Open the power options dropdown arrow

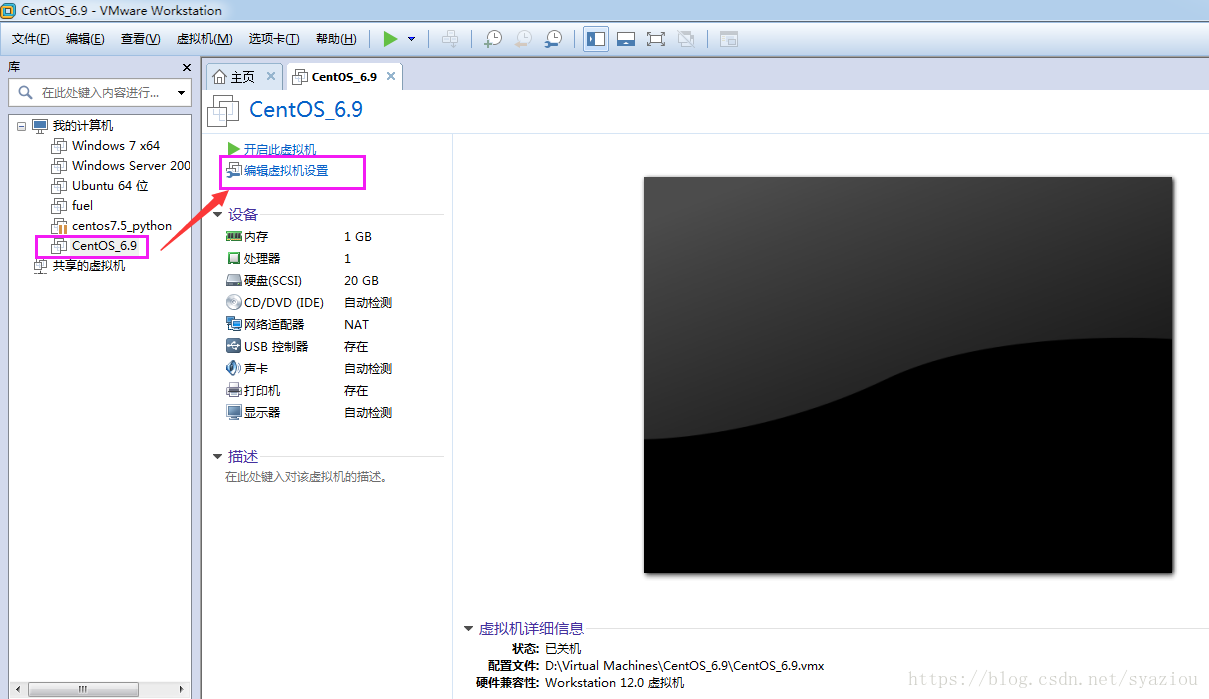point(411,39)
